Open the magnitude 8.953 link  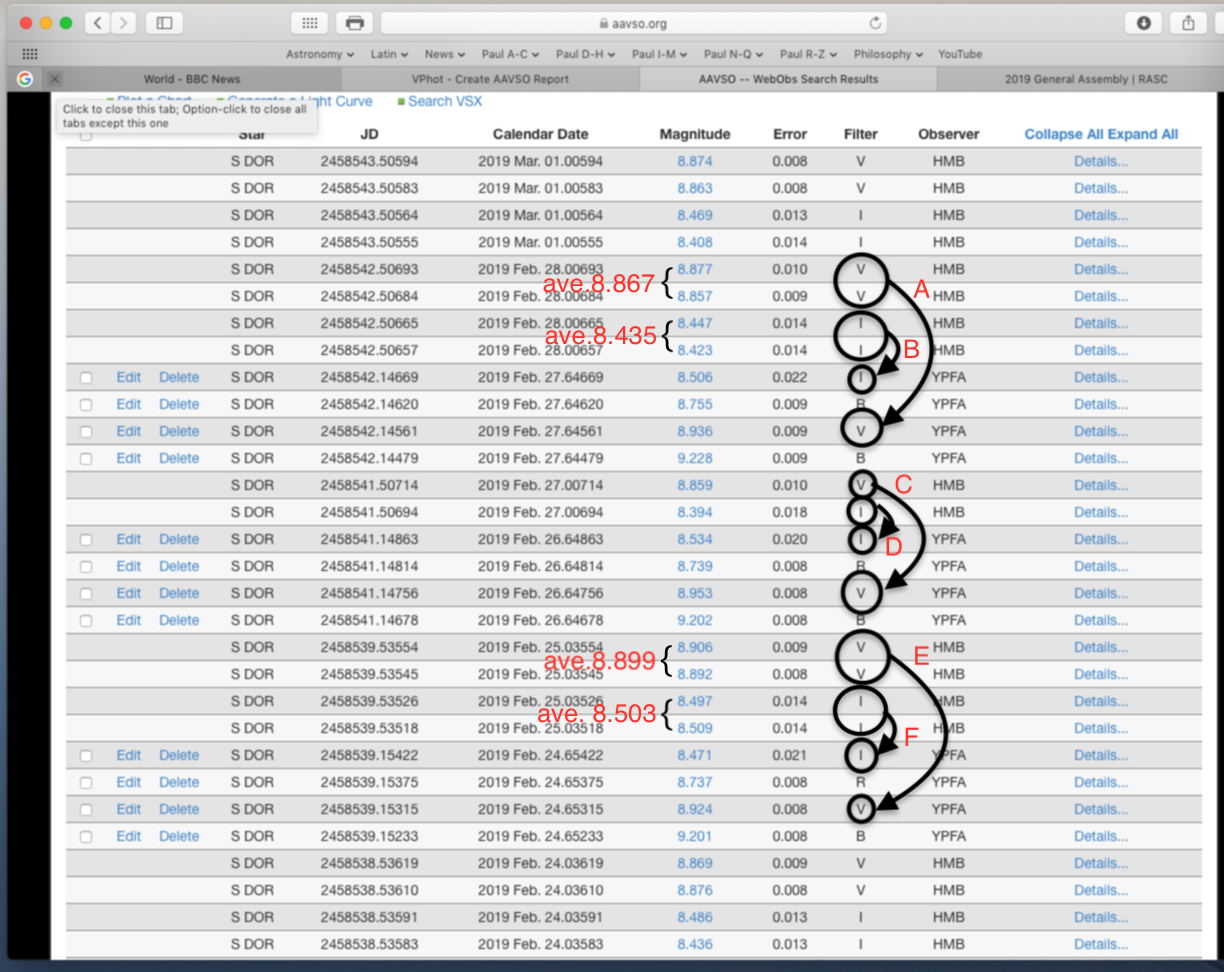click(695, 594)
